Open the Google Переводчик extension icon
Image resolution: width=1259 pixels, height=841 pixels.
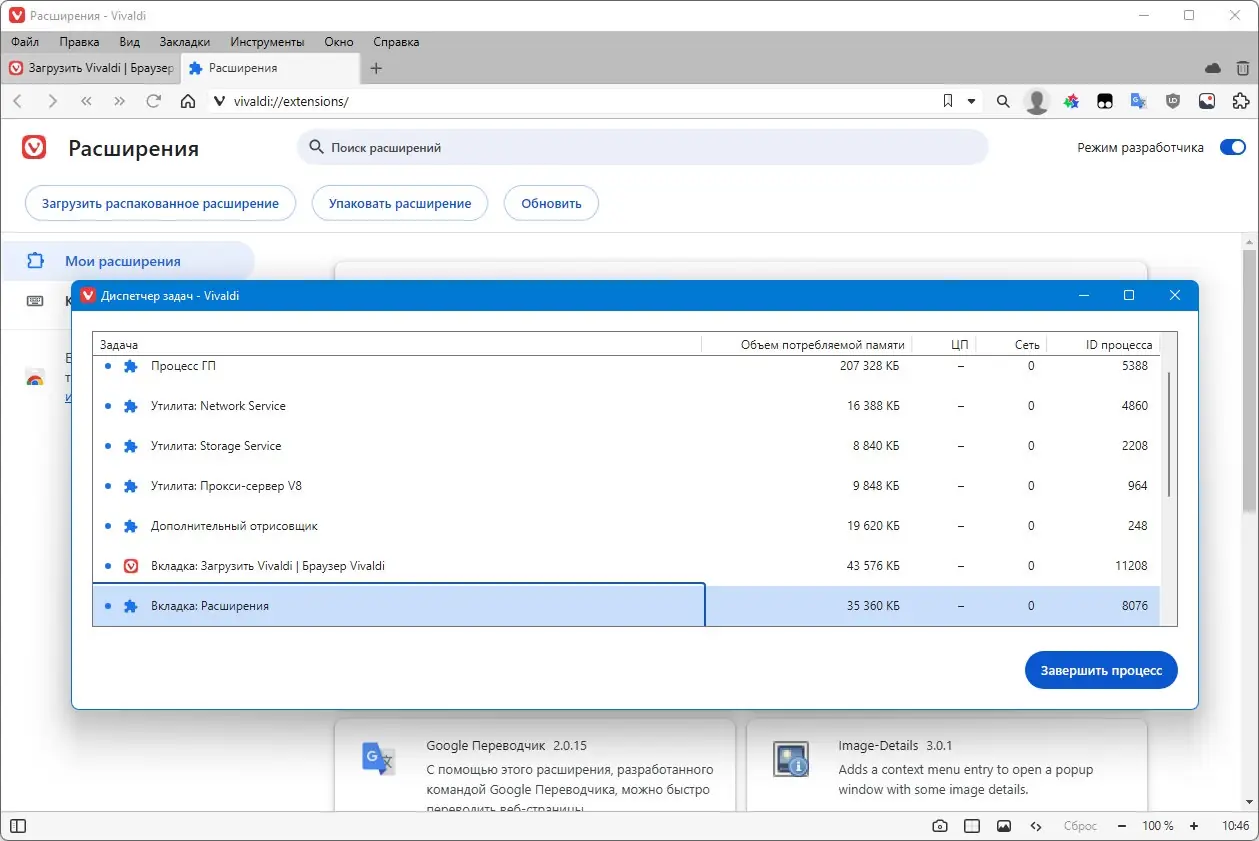click(x=1136, y=101)
